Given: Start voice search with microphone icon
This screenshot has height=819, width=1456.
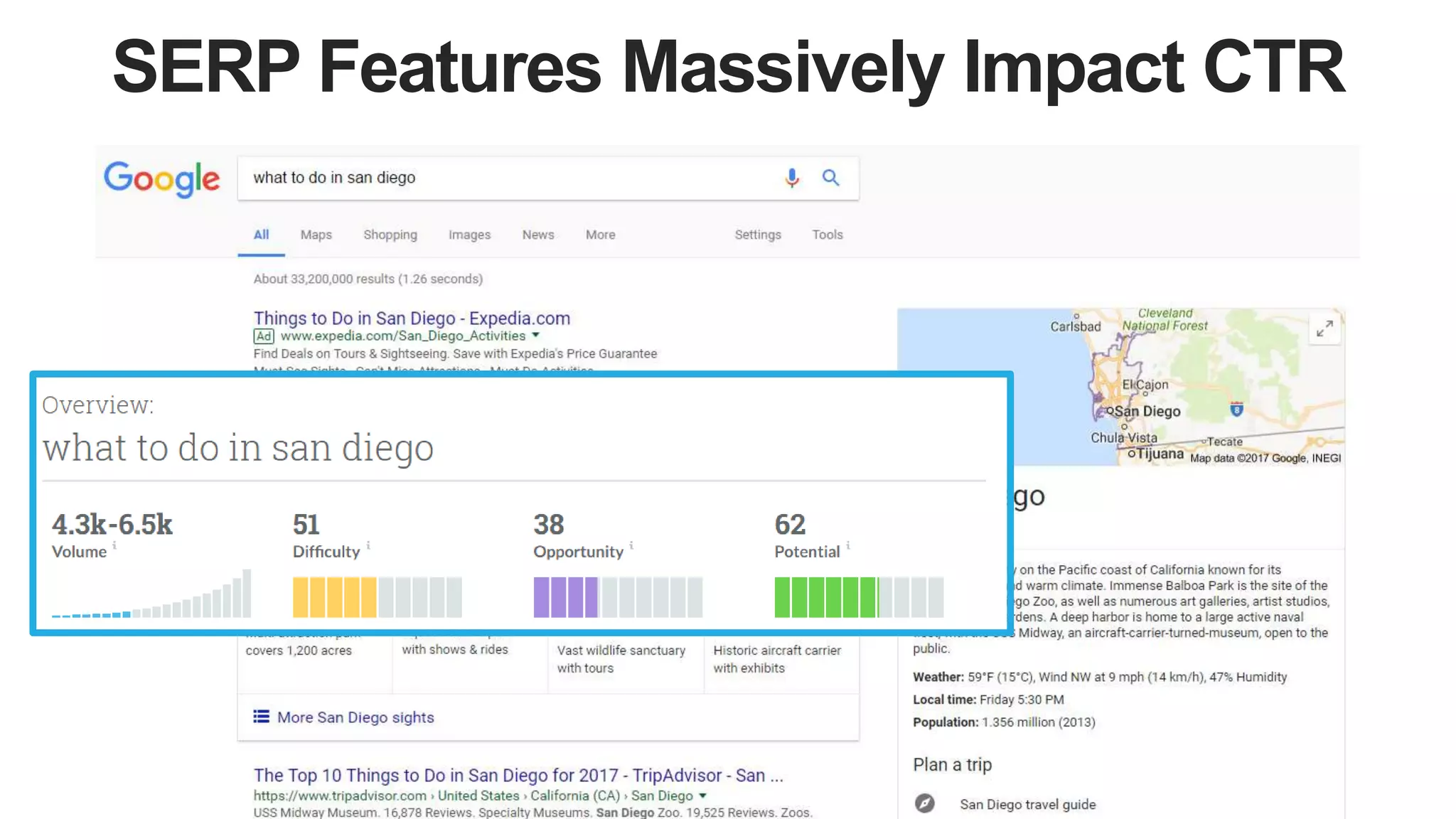Looking at the screenshot, I should point(792,178).
